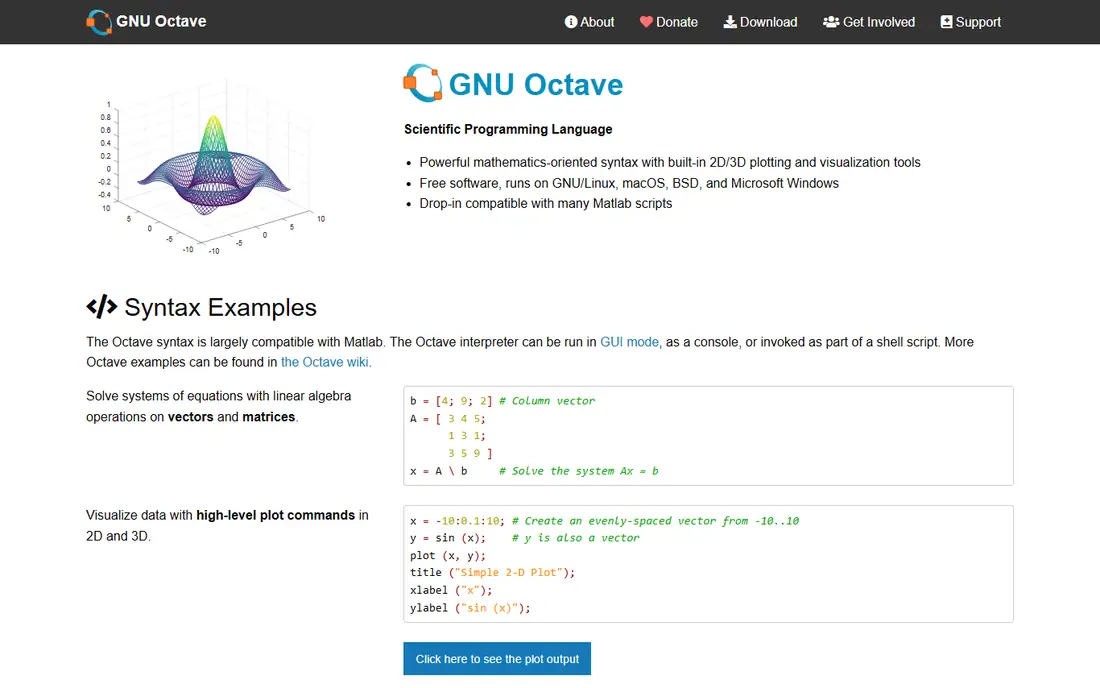Click the bold word vectors
Screen dimensions: 1100x688
tap(190, 417)
